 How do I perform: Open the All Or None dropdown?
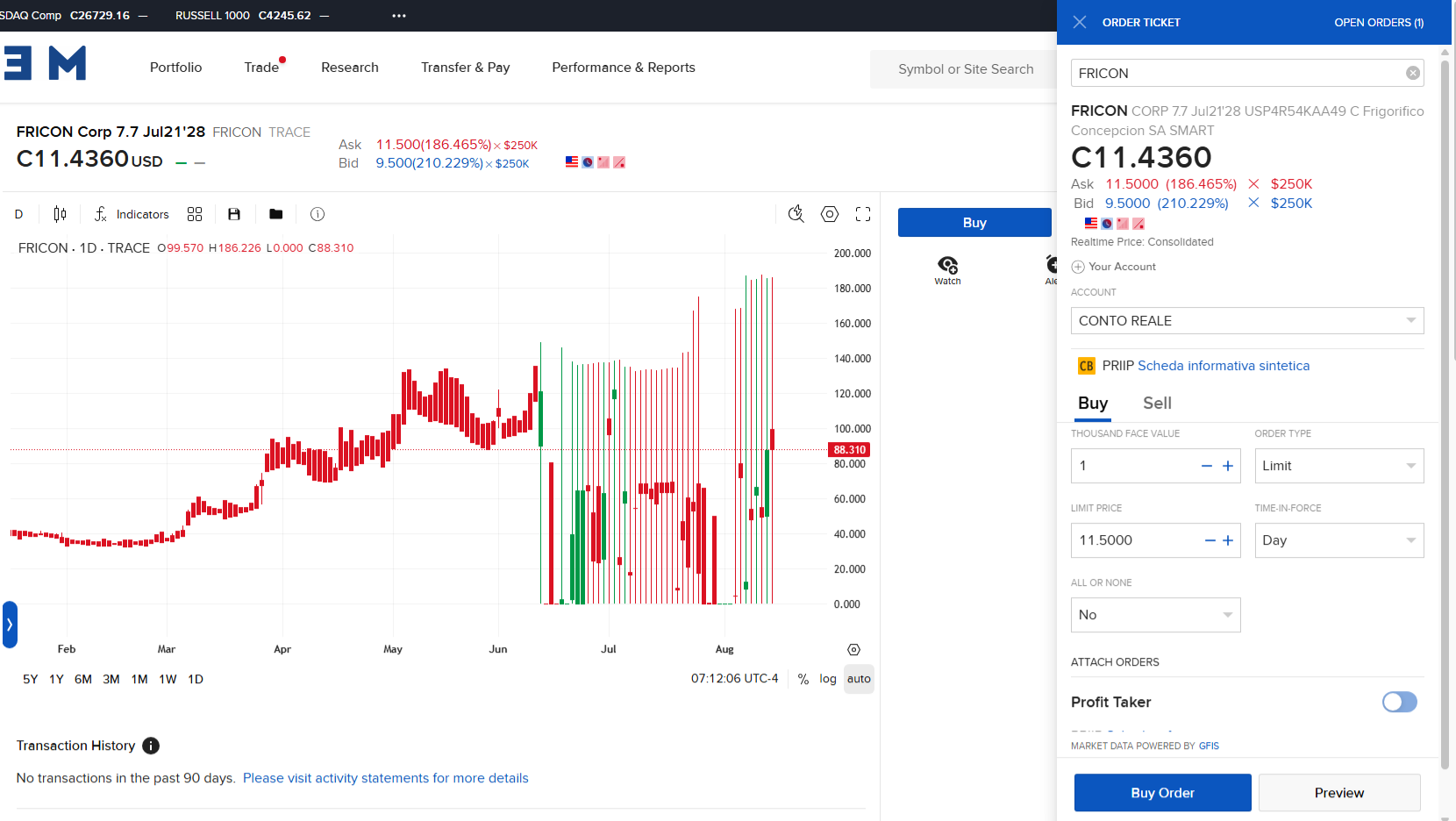[1156, 615]
